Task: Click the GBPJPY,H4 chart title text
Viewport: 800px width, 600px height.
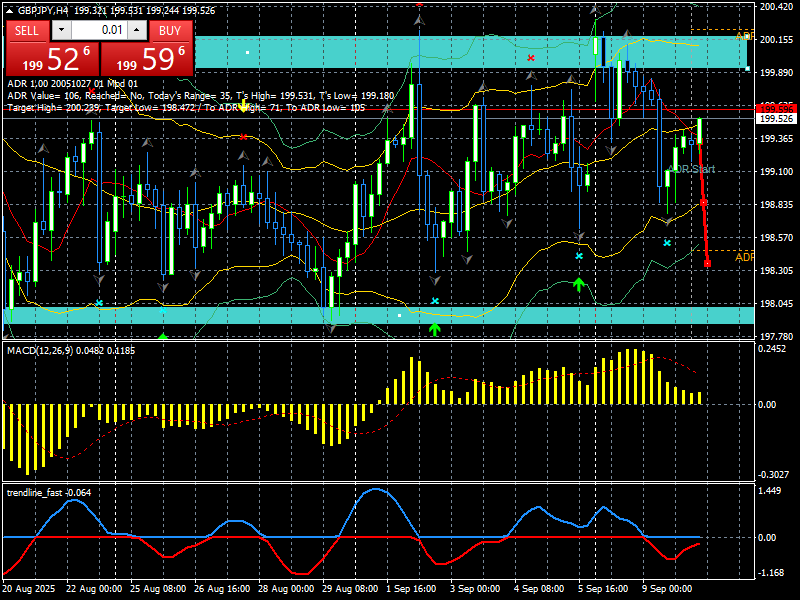Action: tap(44, 11)
